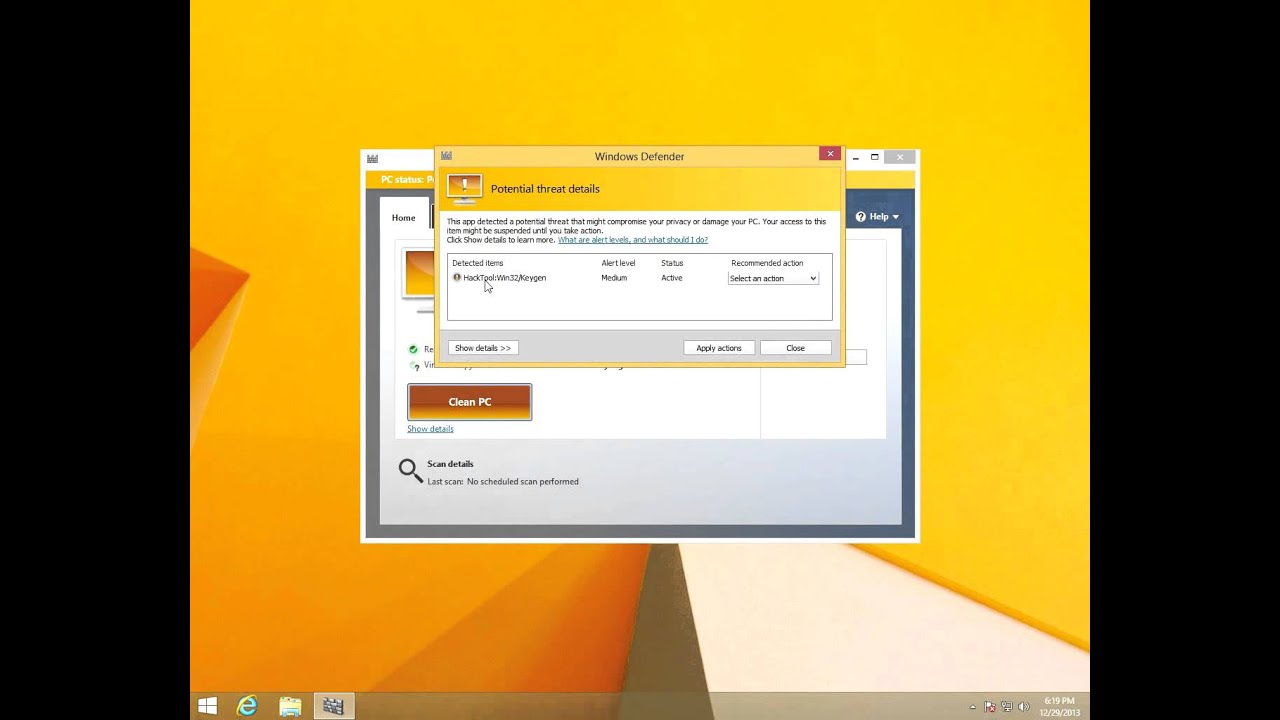Click the Clean PC button
Viewport: 1280px width, 720px height.
point(470,402)
